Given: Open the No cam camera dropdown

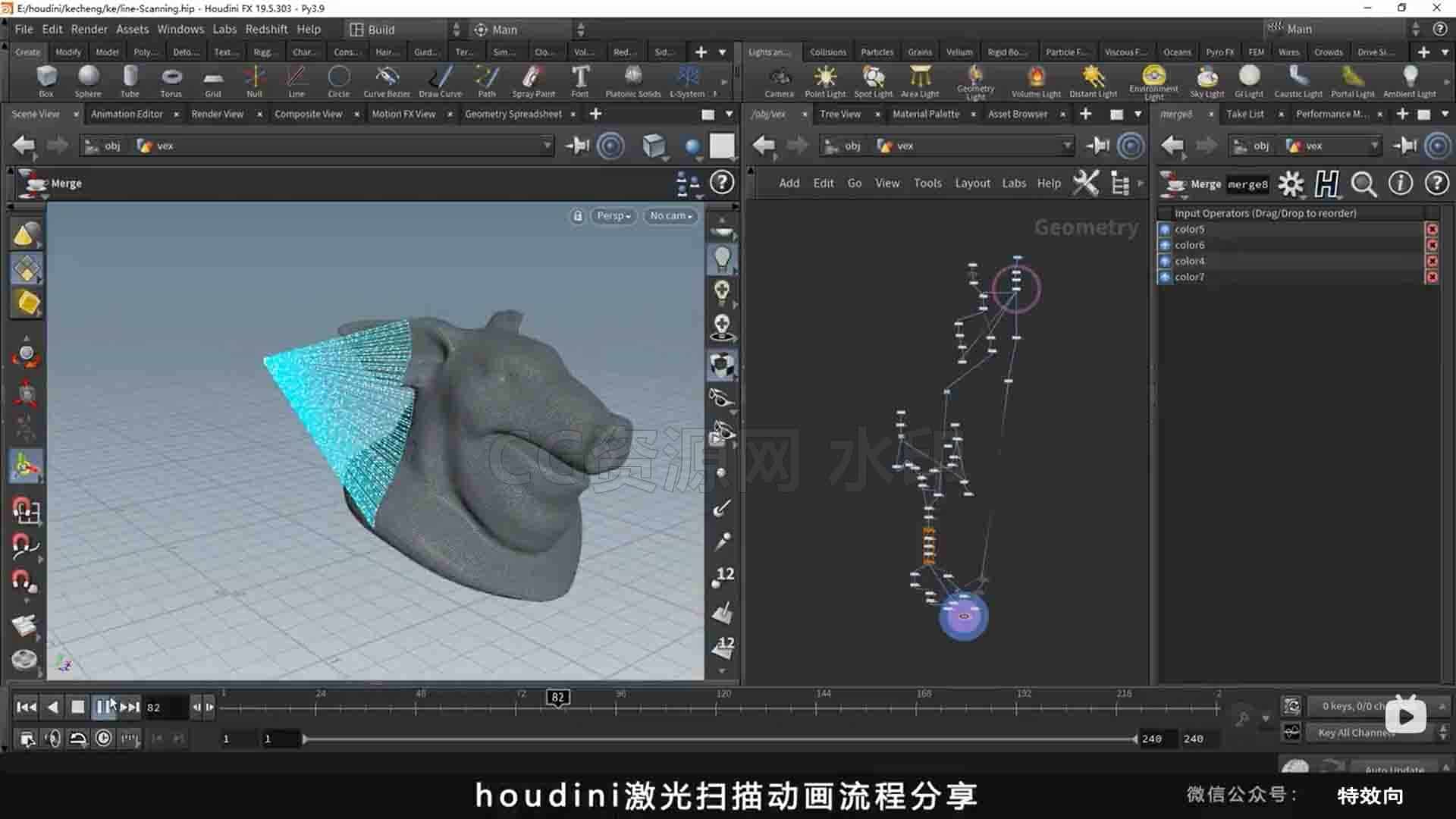Looking at the screenshot, I should pyautogui.click(x=671, y=216).
